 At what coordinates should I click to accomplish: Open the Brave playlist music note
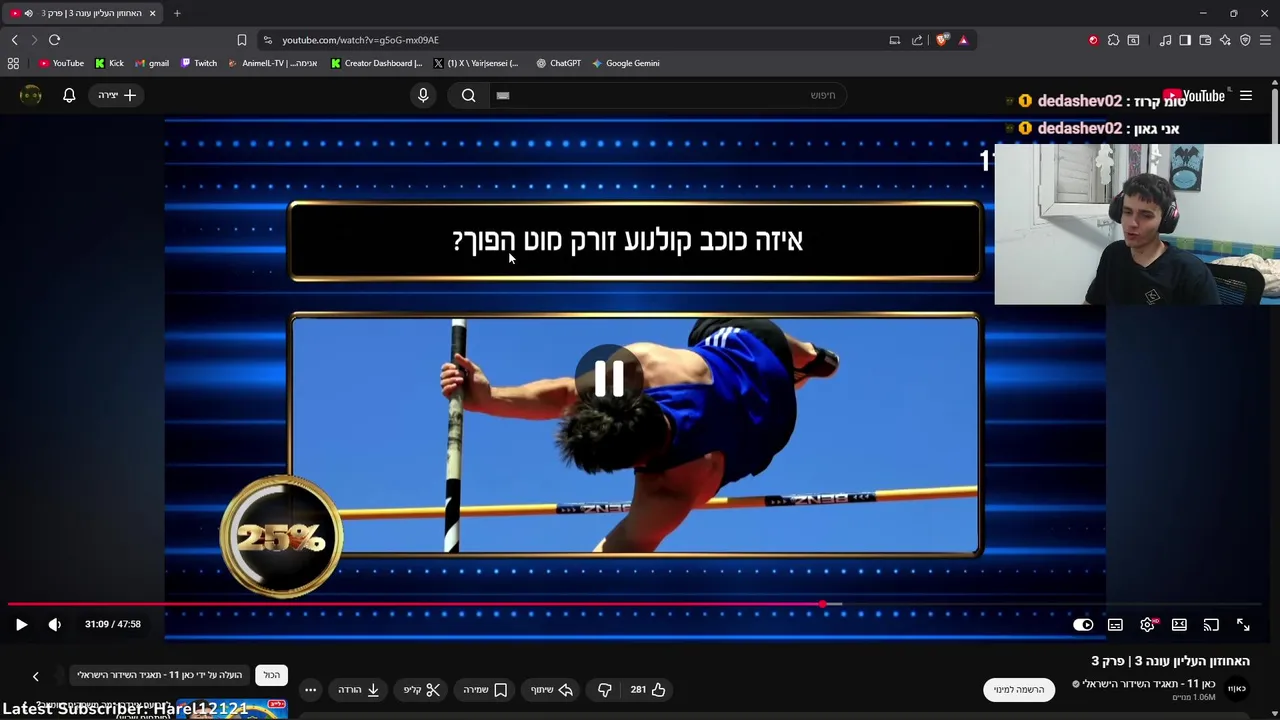[x=1165, y=40]
